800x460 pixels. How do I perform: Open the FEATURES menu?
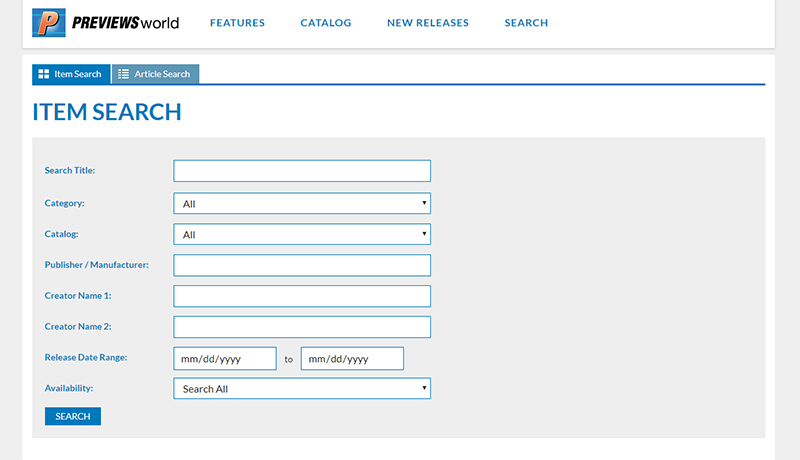[237, 22]
